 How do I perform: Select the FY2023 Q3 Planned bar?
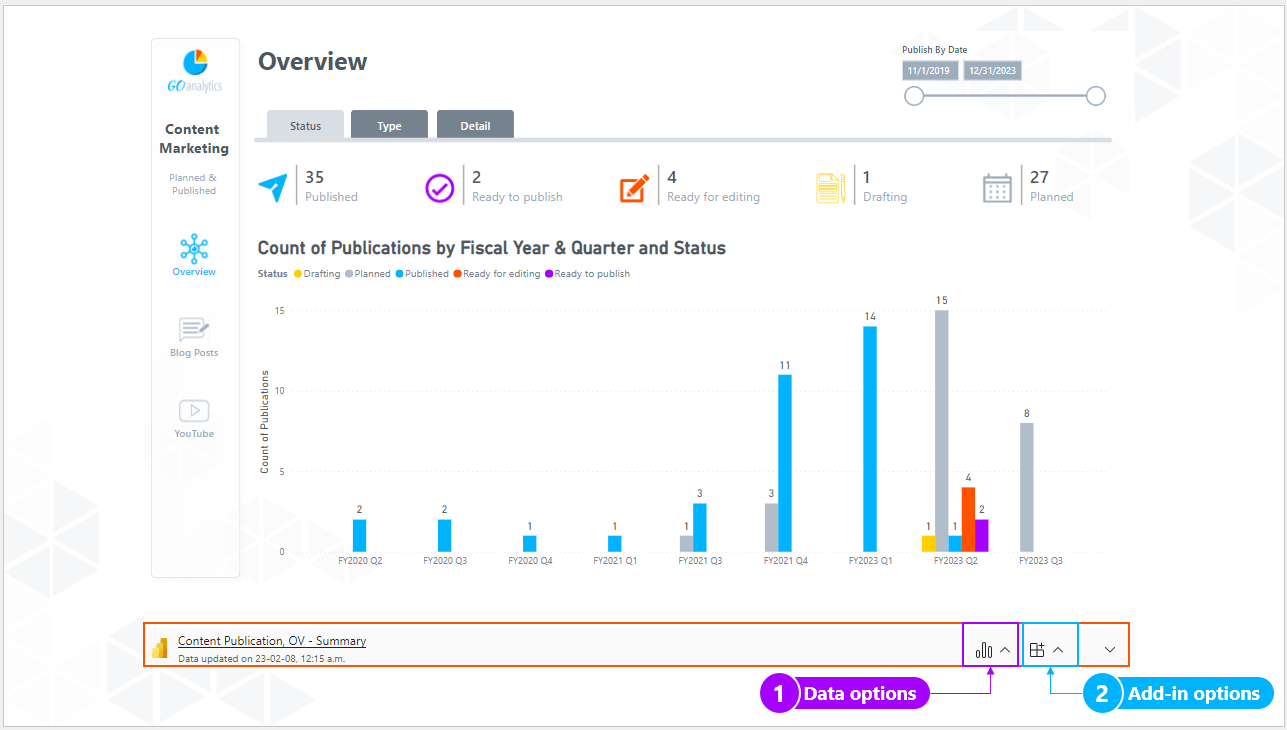1027,487
